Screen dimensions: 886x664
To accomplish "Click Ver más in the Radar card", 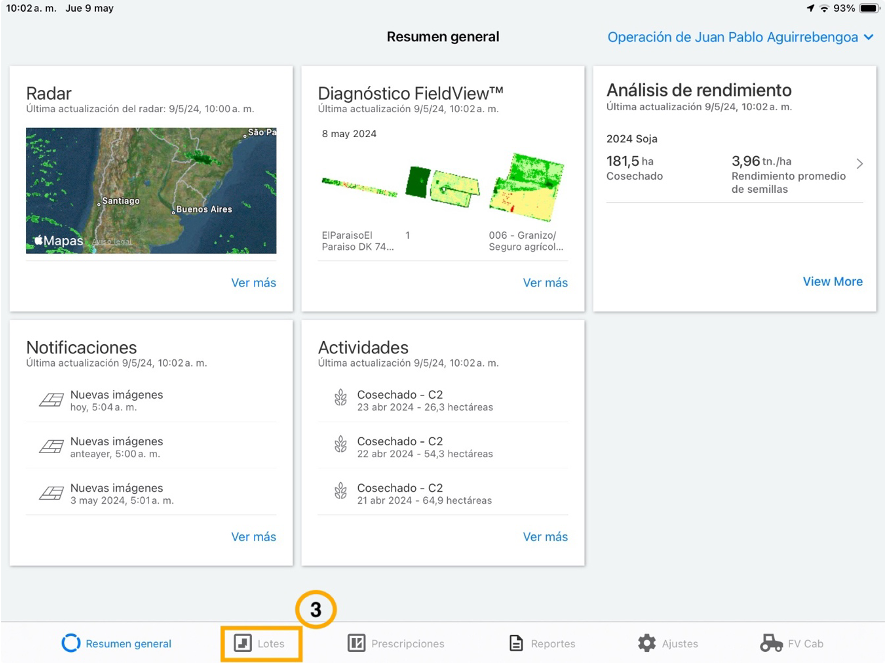I will coord(253,283).
